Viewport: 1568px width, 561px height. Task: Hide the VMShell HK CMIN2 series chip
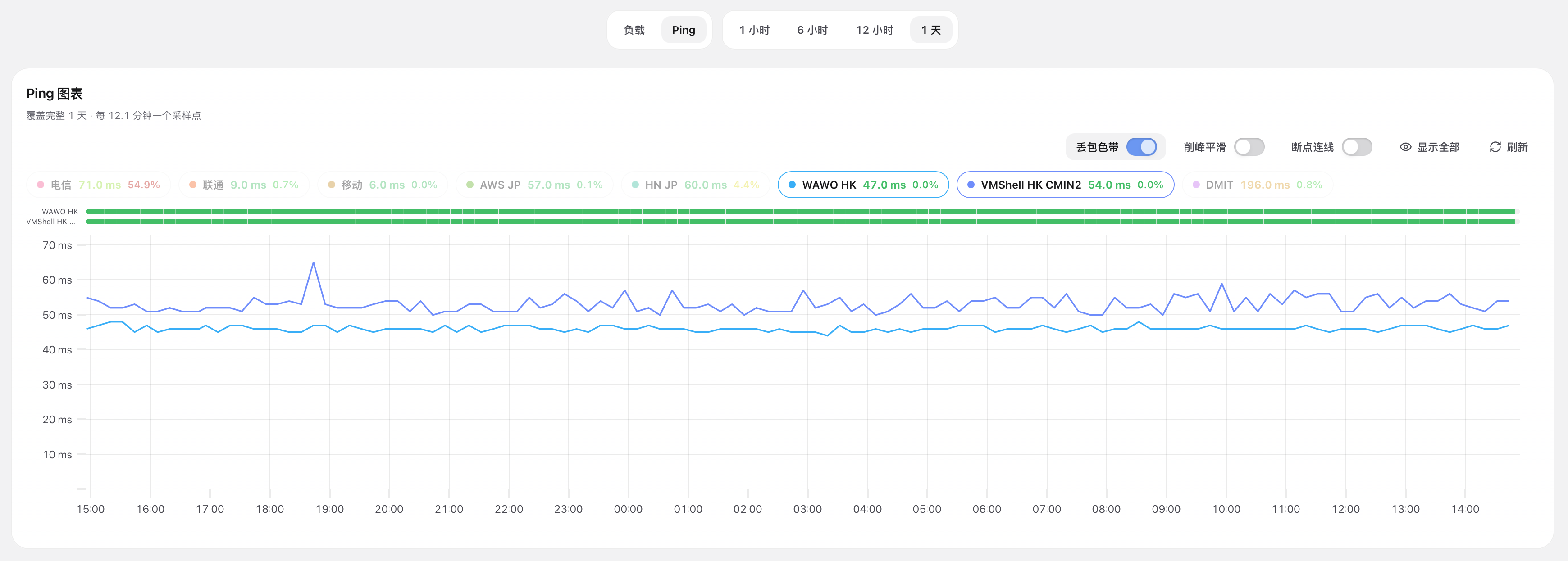point(1065,185)
